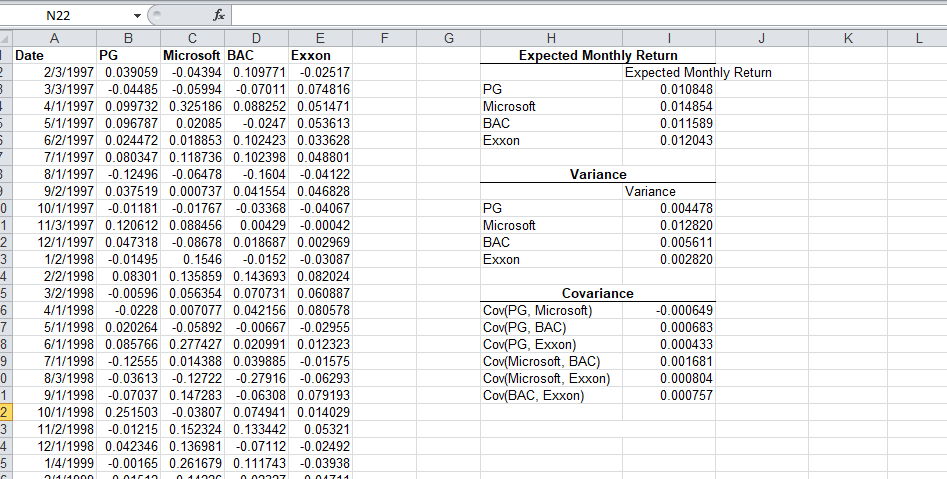Viewport: 947px width, 479px height.
Task: Open the Name Box dropdown arrow
Action: tap(137, 16)
